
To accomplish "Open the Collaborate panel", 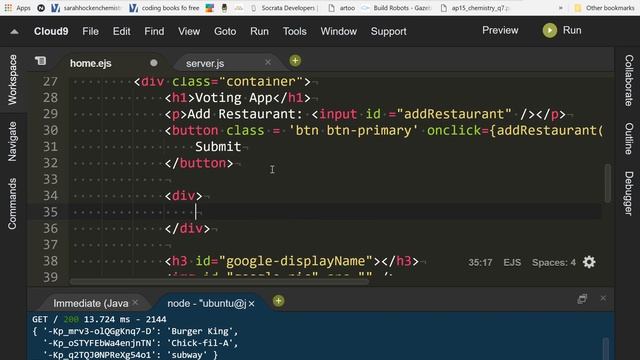I will (629, 80).
